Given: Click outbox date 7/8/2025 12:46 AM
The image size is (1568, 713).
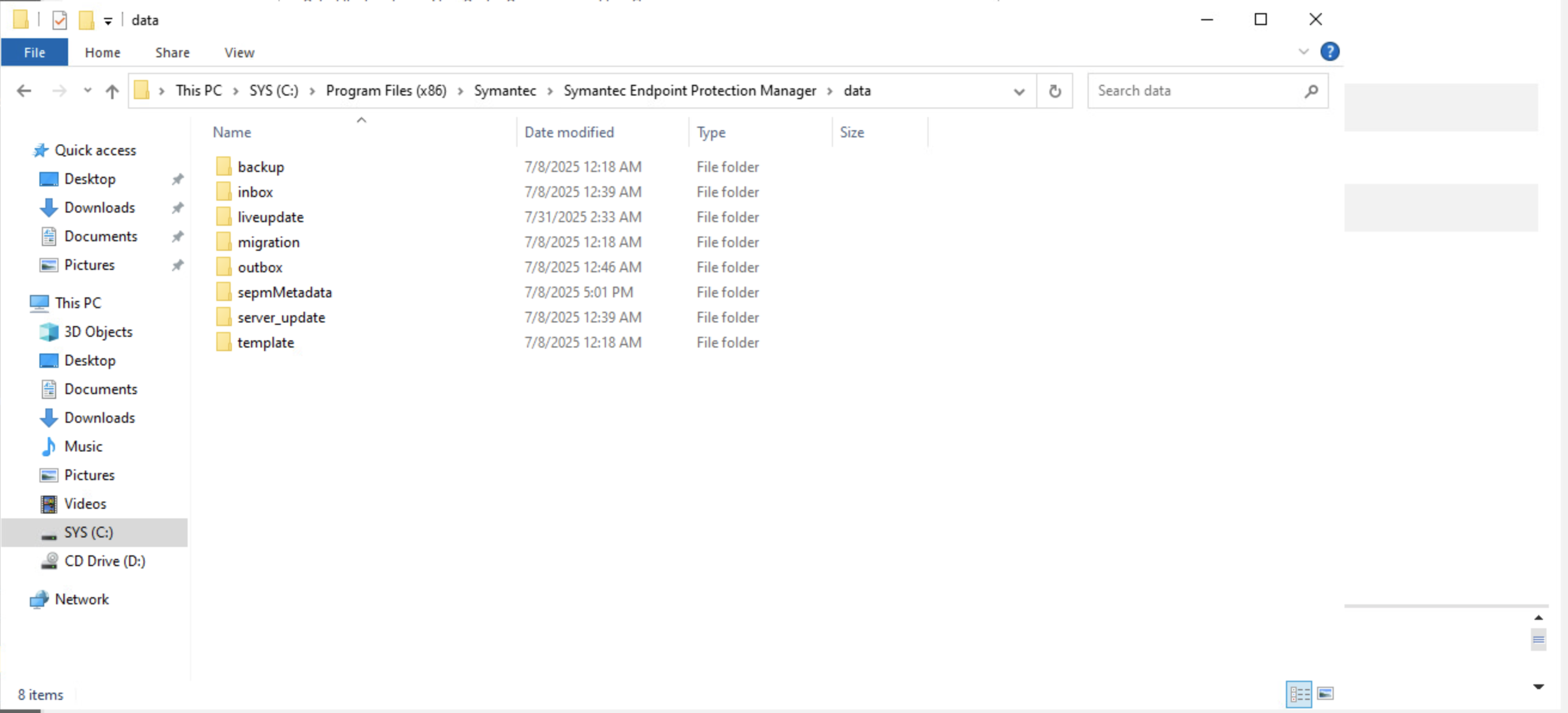Looking at the screenshot, I should [x=583, y=266].
